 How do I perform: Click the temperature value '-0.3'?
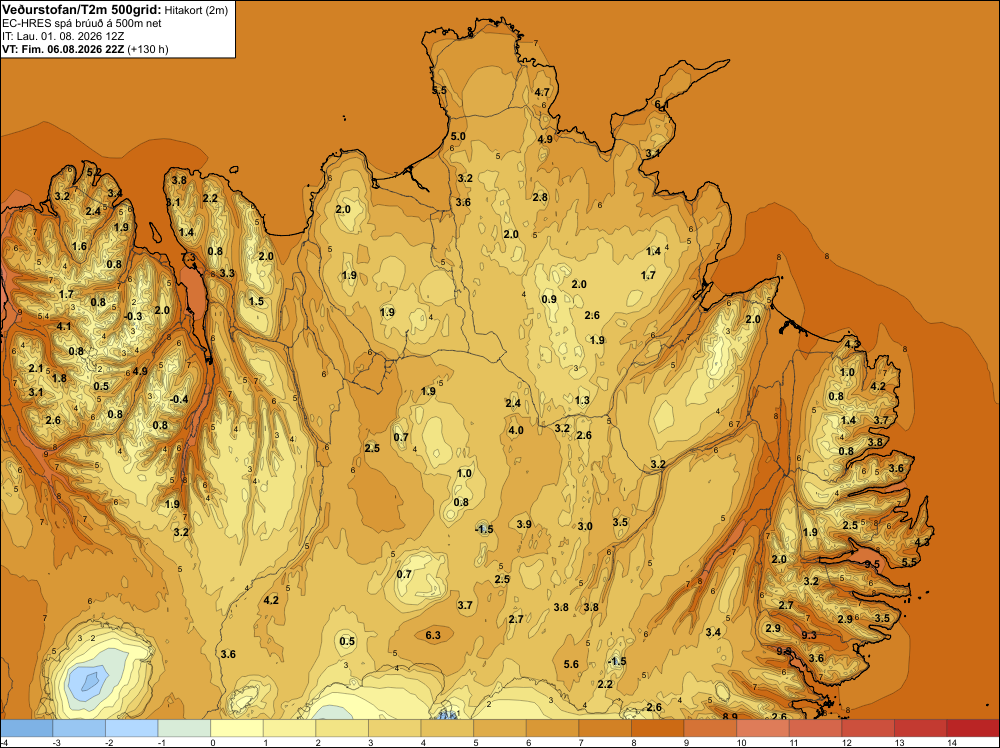click(133, 316)
